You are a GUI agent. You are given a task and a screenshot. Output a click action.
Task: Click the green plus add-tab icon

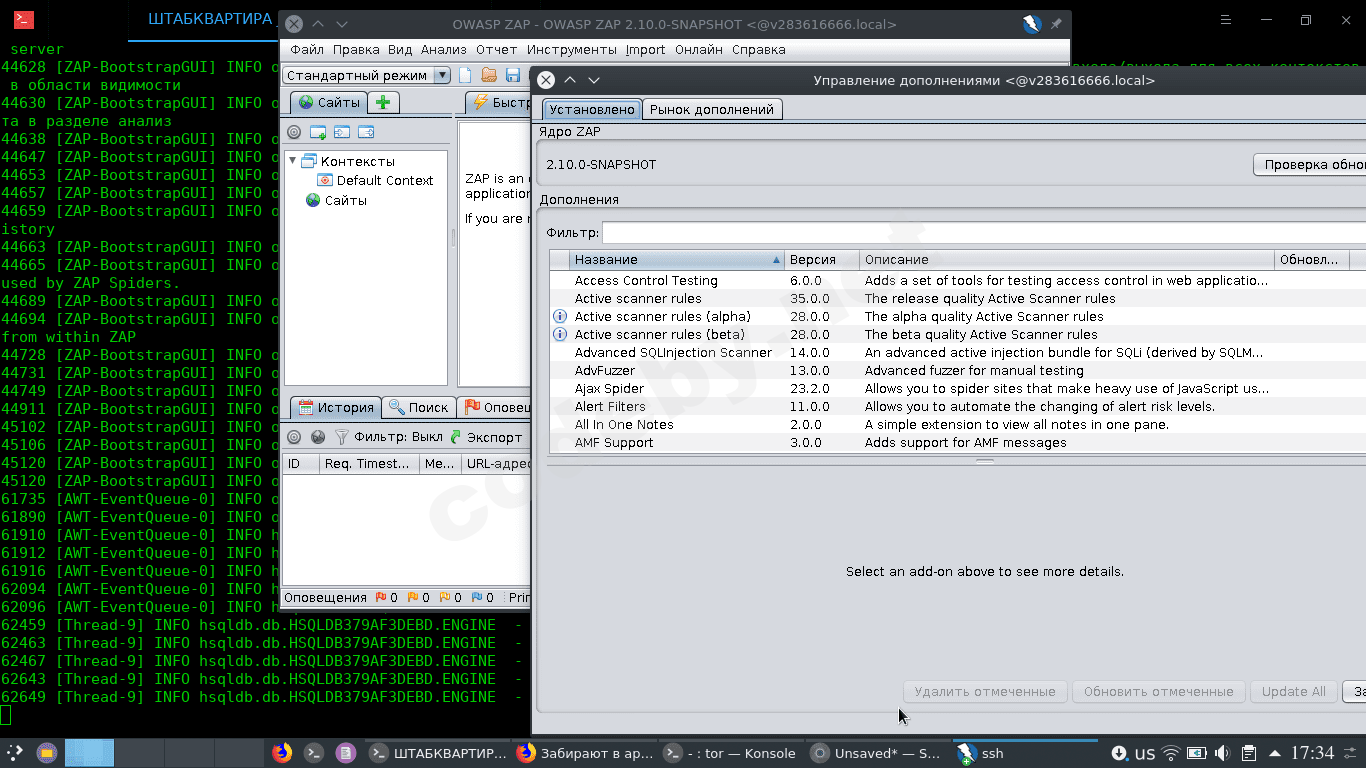click(383, 102)
